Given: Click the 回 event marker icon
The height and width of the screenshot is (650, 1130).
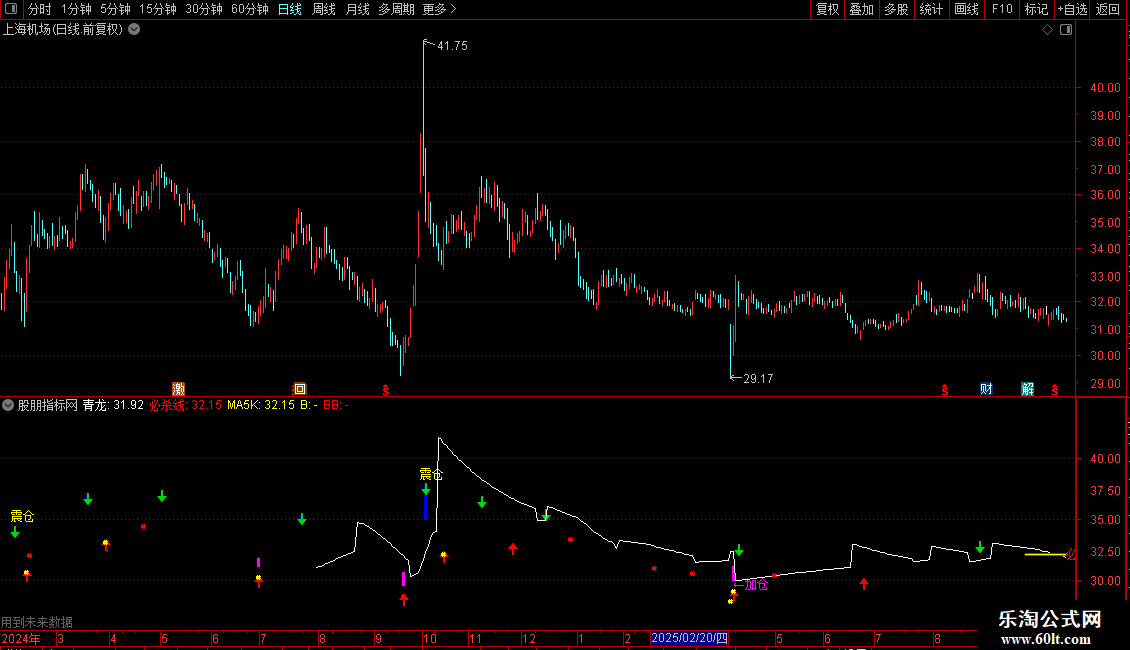Looking at the screenshot, I should 300,389.
